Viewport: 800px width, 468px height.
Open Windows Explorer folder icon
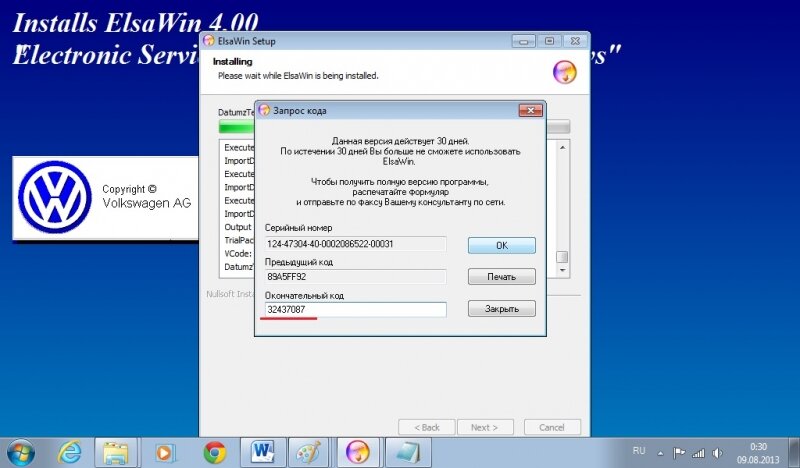pyautogui.click(x=116, y=453)
